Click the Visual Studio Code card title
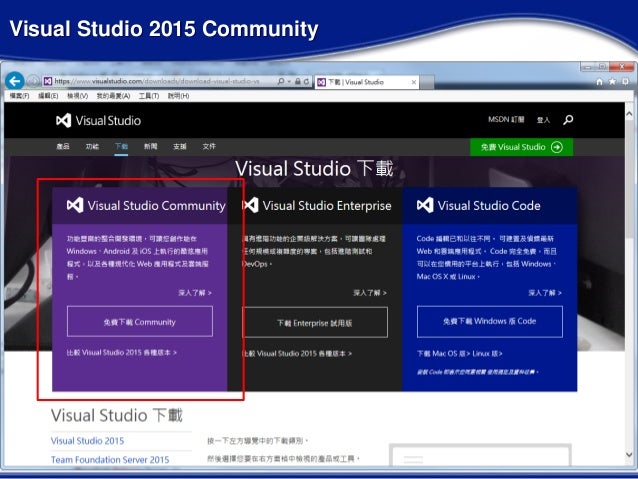Viewport: 638px width, 479px height. pos(489,206)
